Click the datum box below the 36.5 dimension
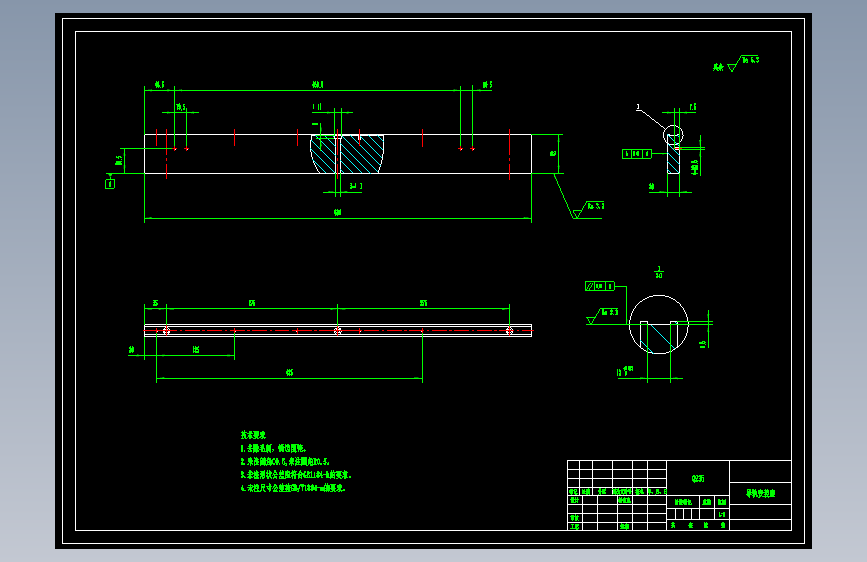 [x=110, y=184]
